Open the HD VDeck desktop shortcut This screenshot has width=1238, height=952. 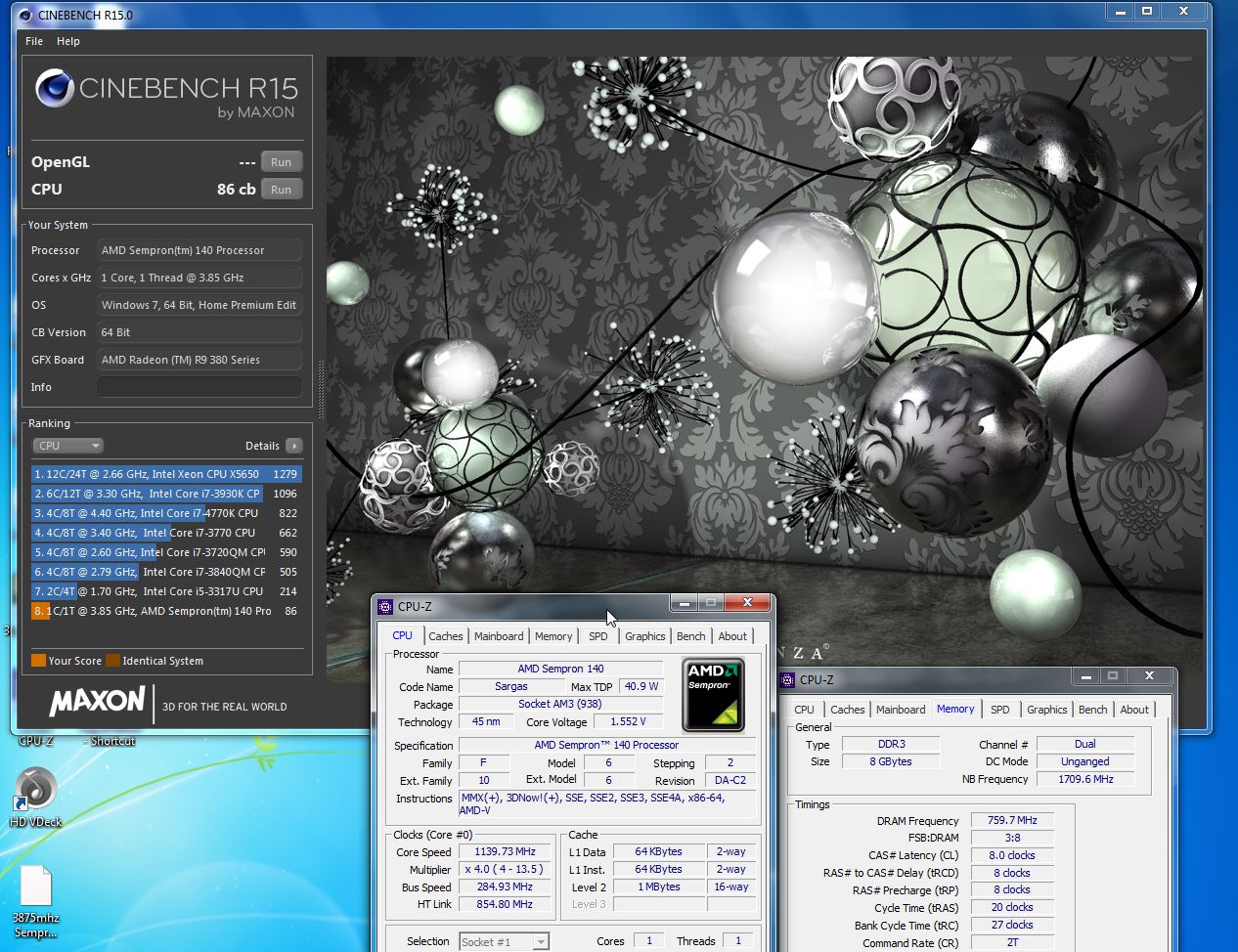click(x=36, y=798)
